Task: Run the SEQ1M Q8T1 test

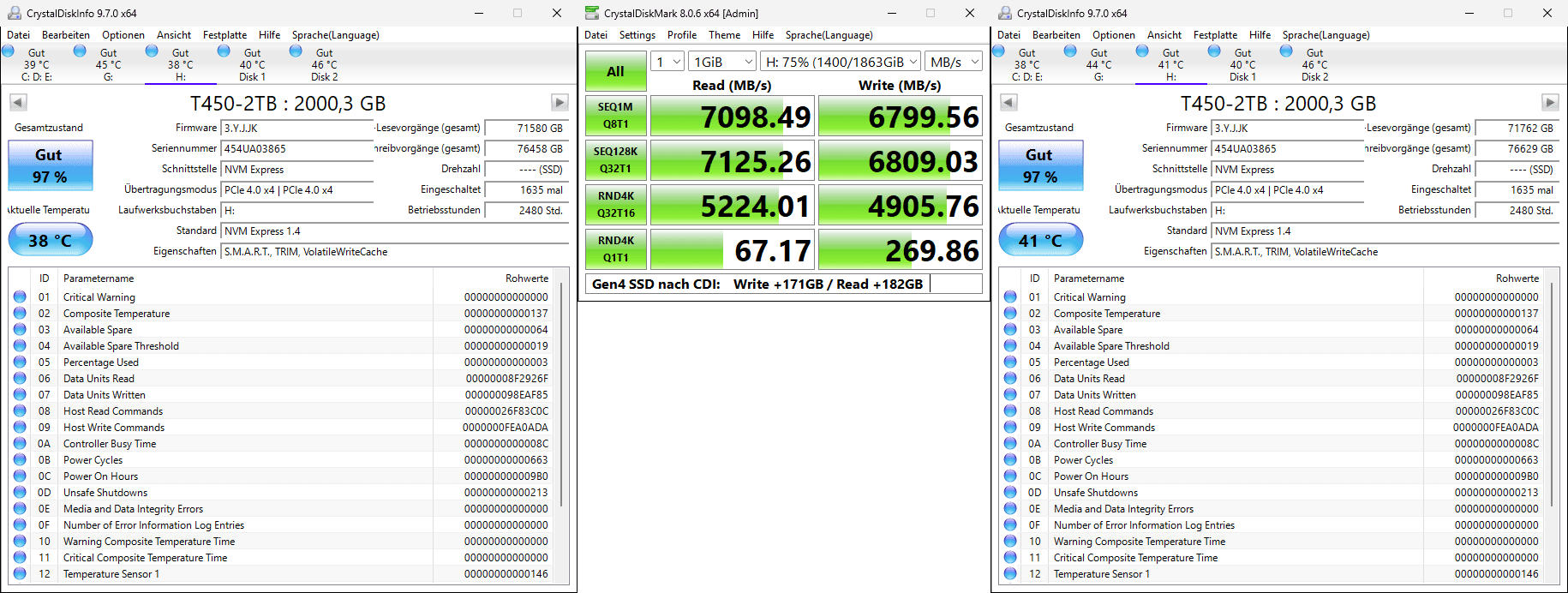Action: point(615,116)
